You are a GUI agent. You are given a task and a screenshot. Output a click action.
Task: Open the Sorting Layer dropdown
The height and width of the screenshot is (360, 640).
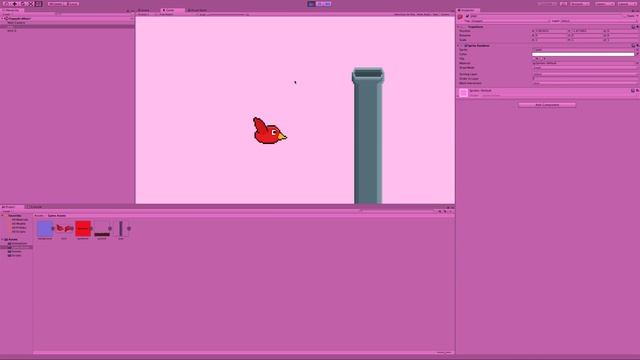[585, 74]
